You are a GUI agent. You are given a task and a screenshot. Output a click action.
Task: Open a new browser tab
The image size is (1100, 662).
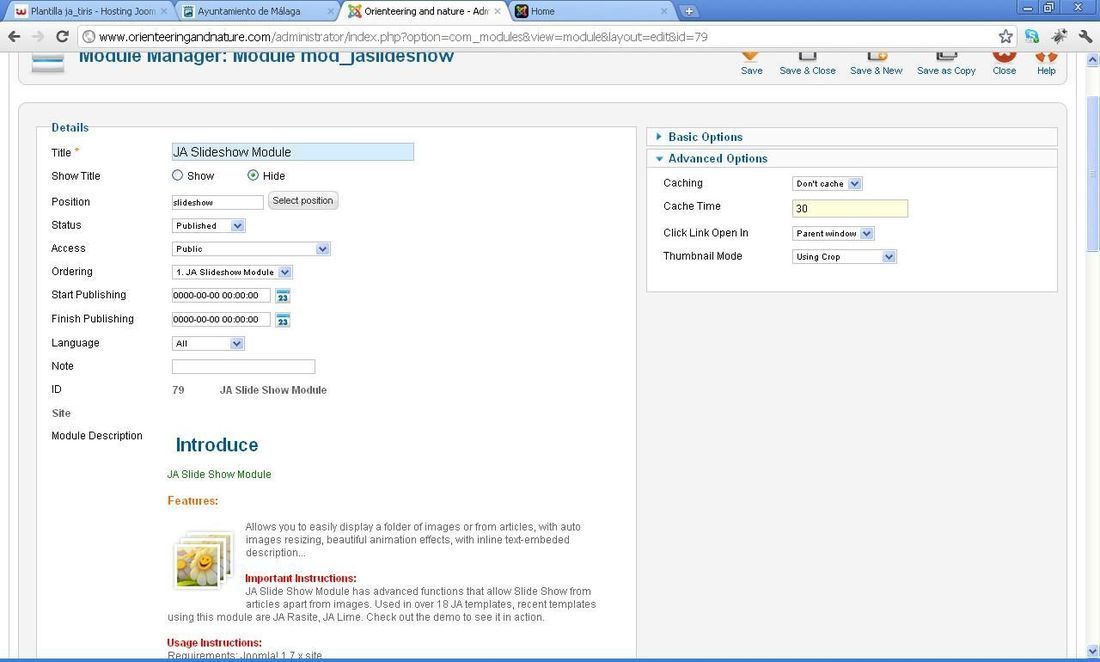pos(689,11)
